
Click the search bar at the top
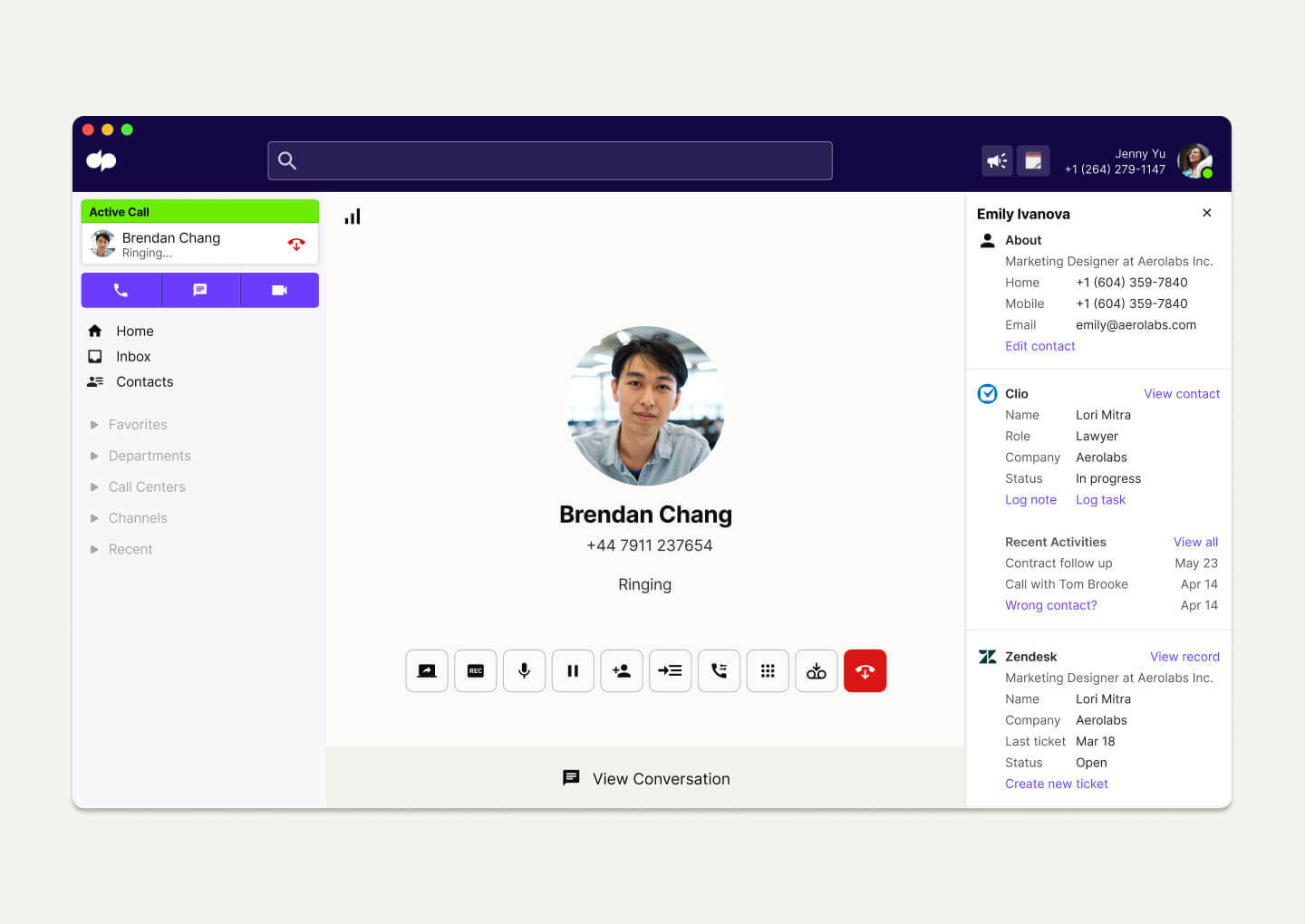pyautogui.click(x=549, y=160)
